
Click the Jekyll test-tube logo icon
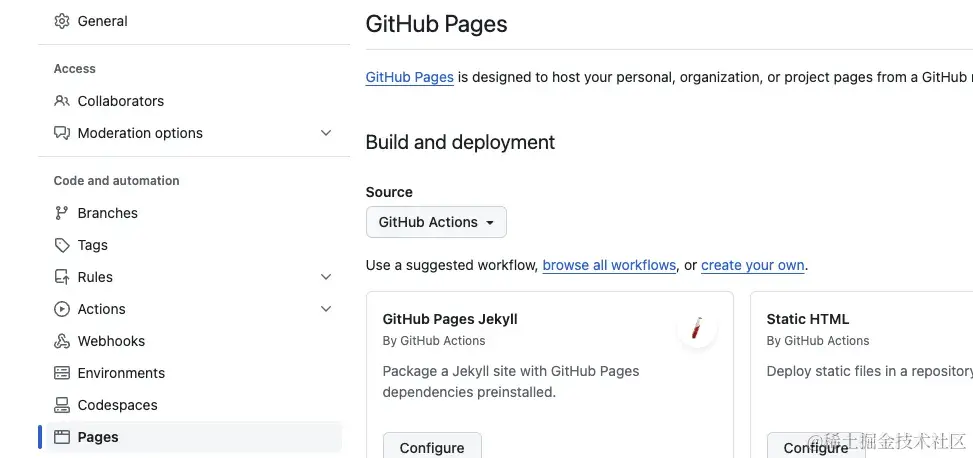(x=696, y=328)
